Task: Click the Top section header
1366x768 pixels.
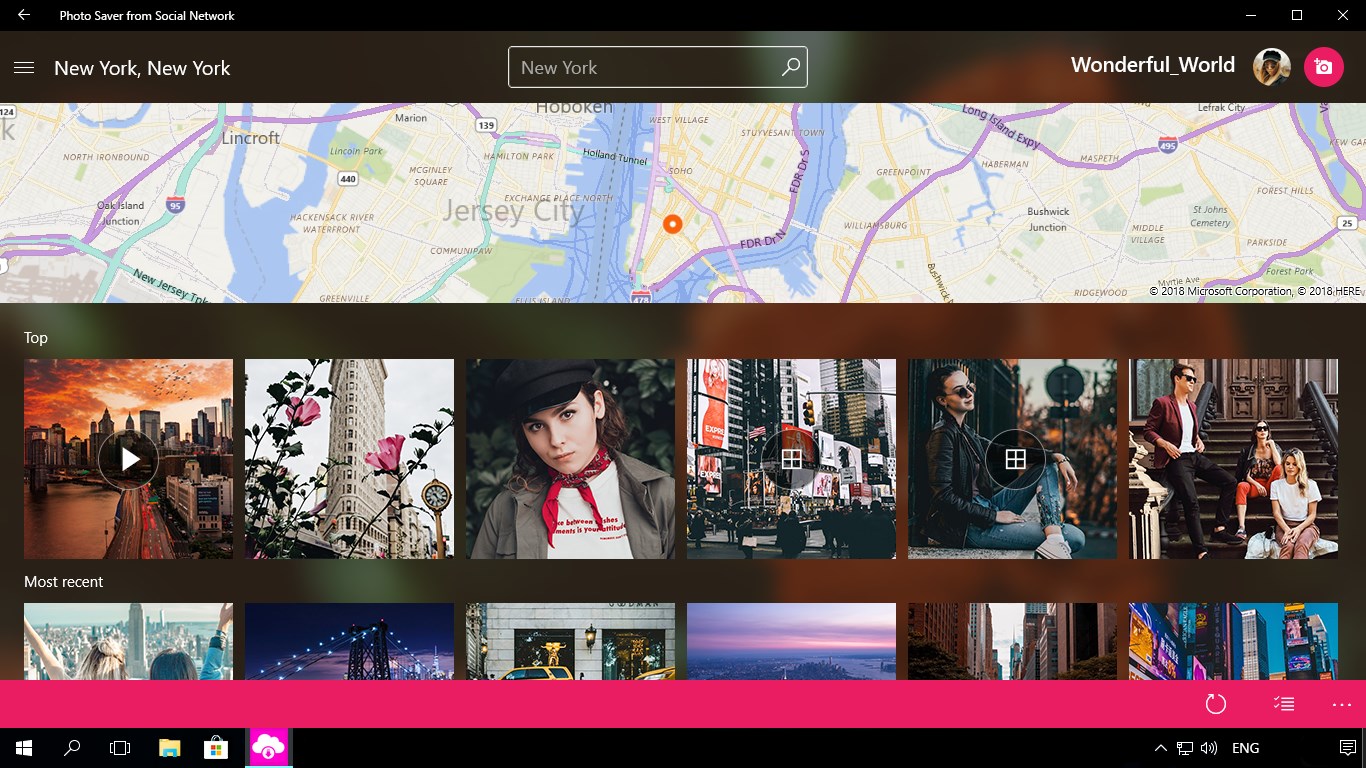Action: tap(35, 338)
